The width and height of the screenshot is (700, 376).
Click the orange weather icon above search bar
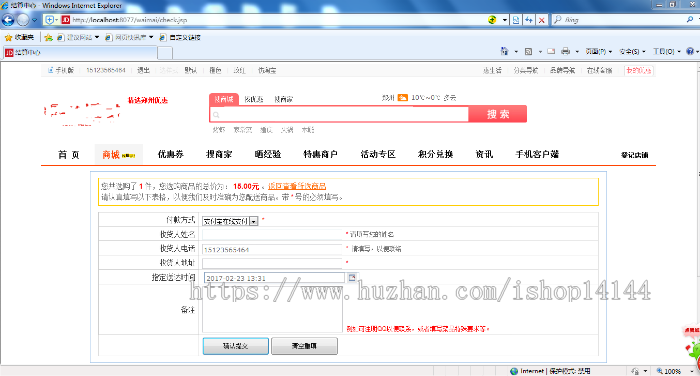(x=403, y=97)
